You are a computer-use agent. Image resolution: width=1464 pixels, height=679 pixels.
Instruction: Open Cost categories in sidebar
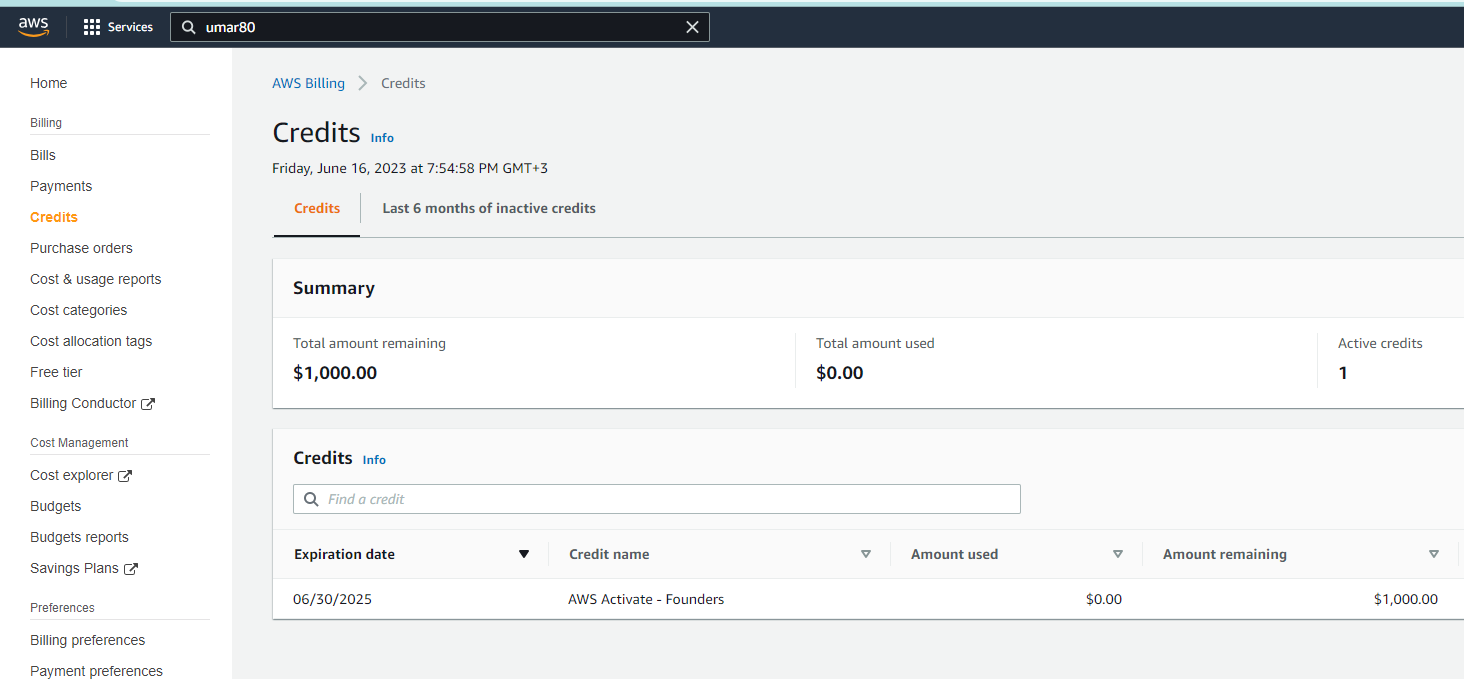coord(79,310)
